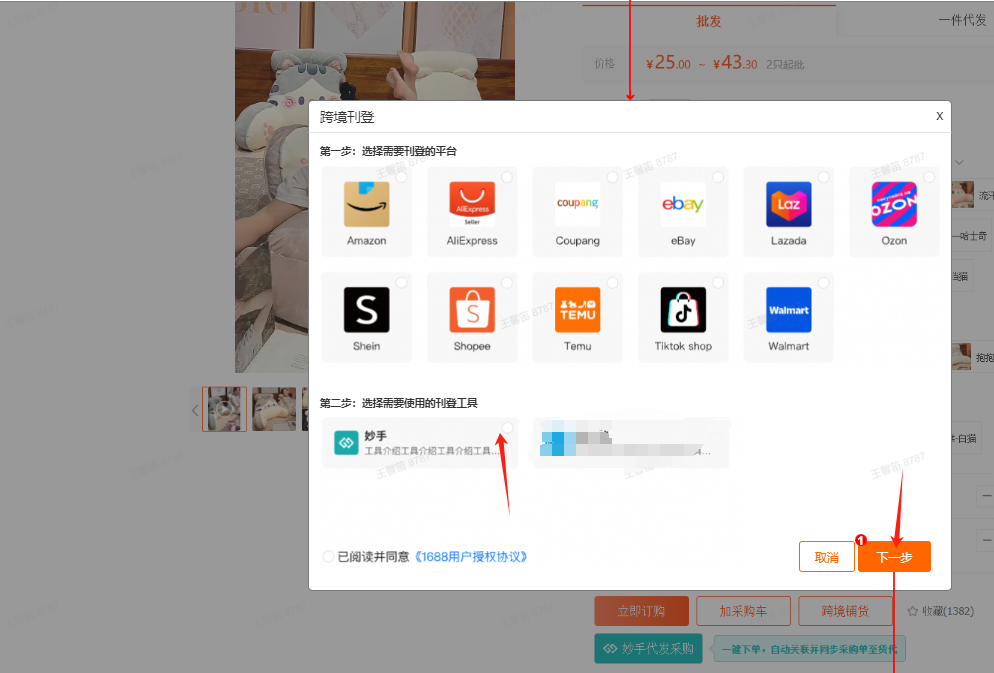The width and height of the screenshot is (994, 673).
Task: Click the 跨境铺货 button
Action: pyautogui.click(x=845, y=611)
